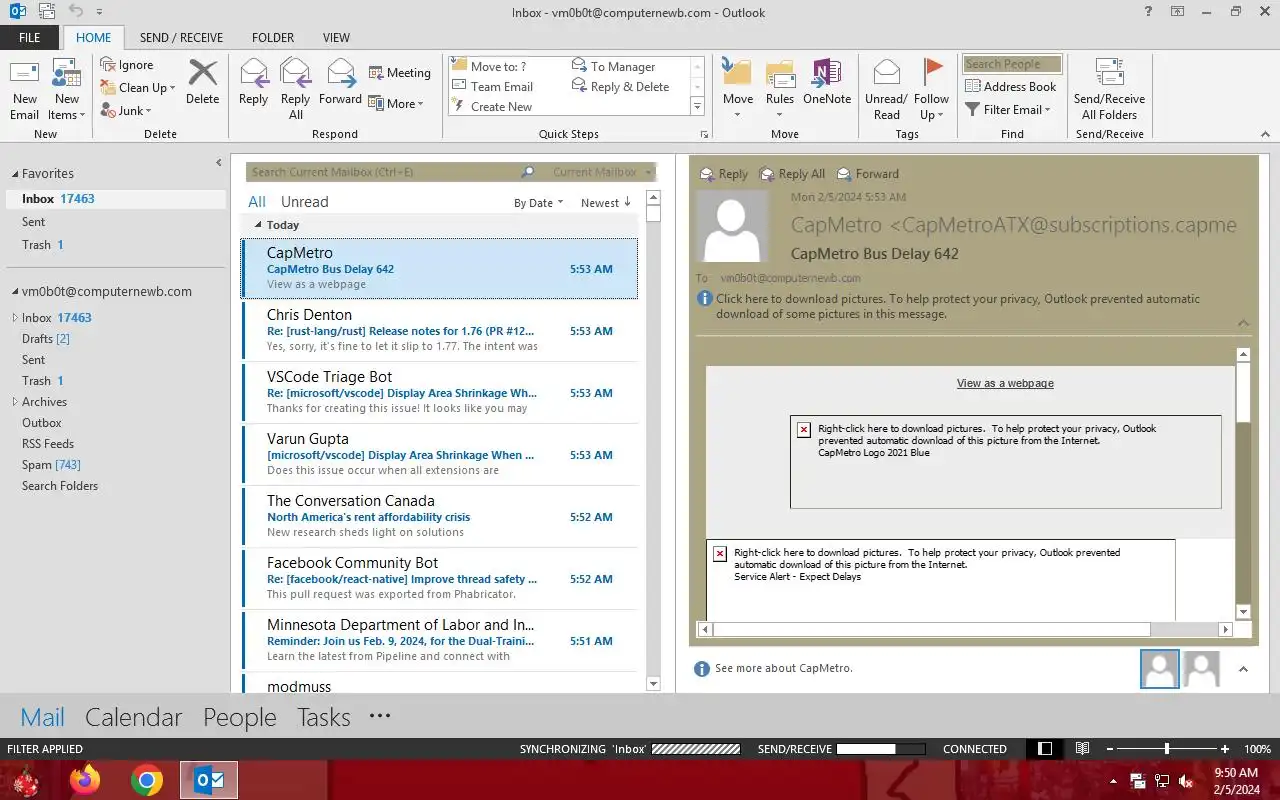Open the RSS Feeds folder

(x=48, y=444)
